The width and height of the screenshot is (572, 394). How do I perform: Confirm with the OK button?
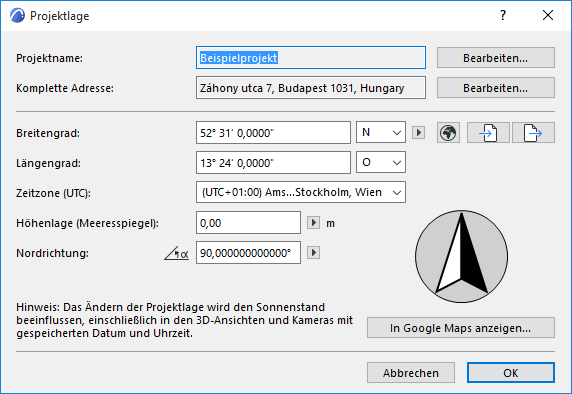point(511,373)
